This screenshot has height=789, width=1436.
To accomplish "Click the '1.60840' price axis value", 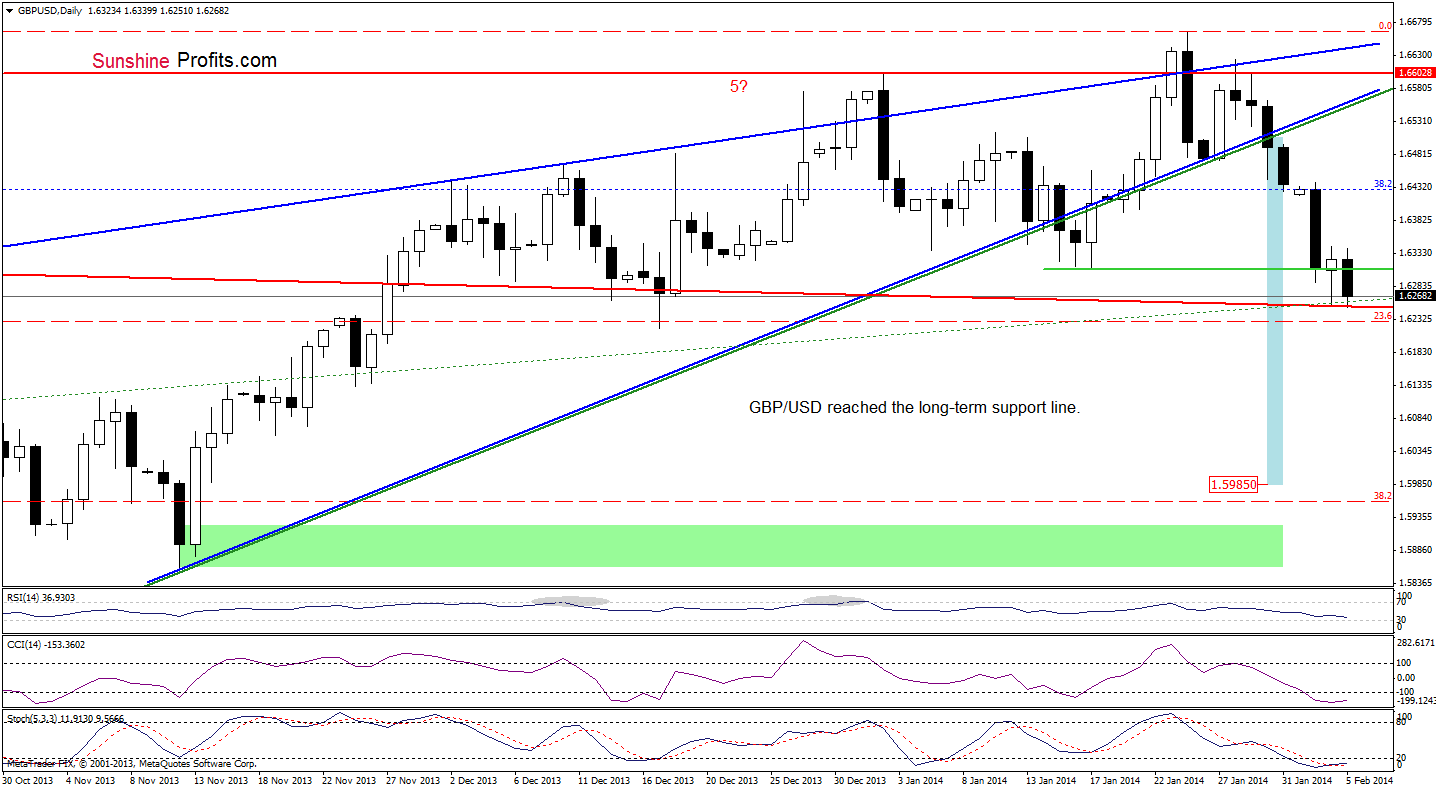I will [x=1414, y=417].
